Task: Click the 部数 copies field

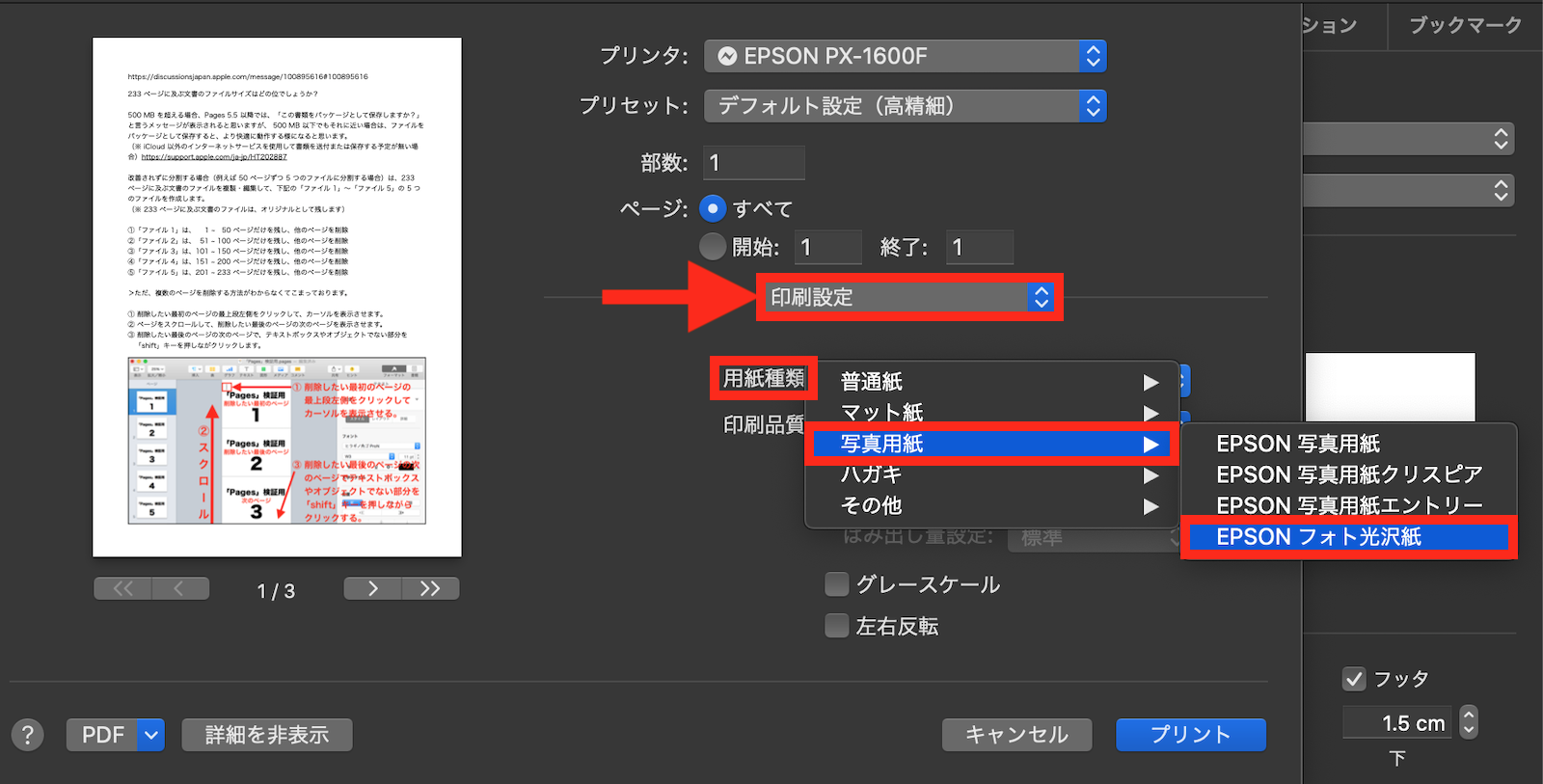Action: coord(754,163)
